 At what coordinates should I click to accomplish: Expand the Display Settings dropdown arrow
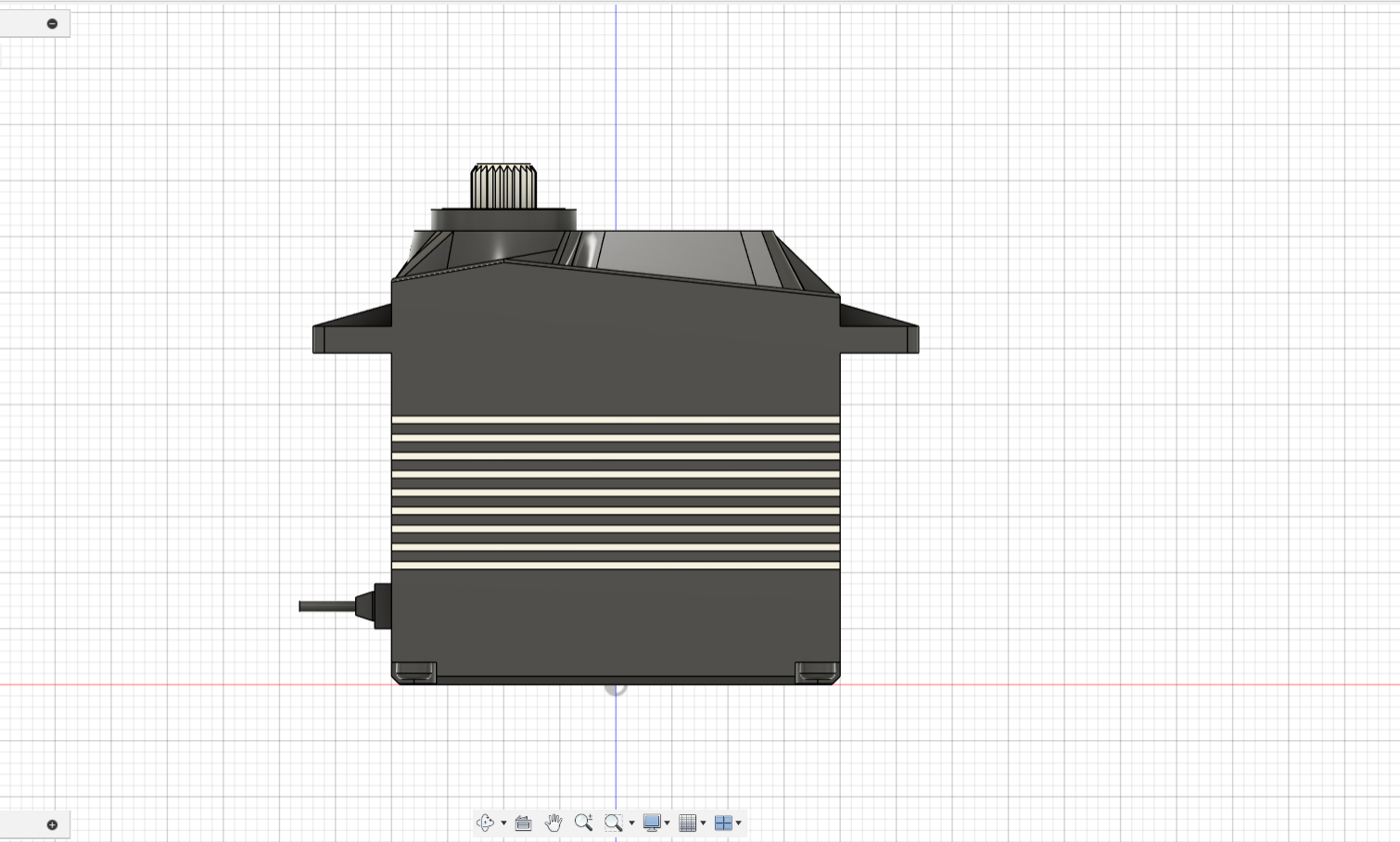pos(667,823)
